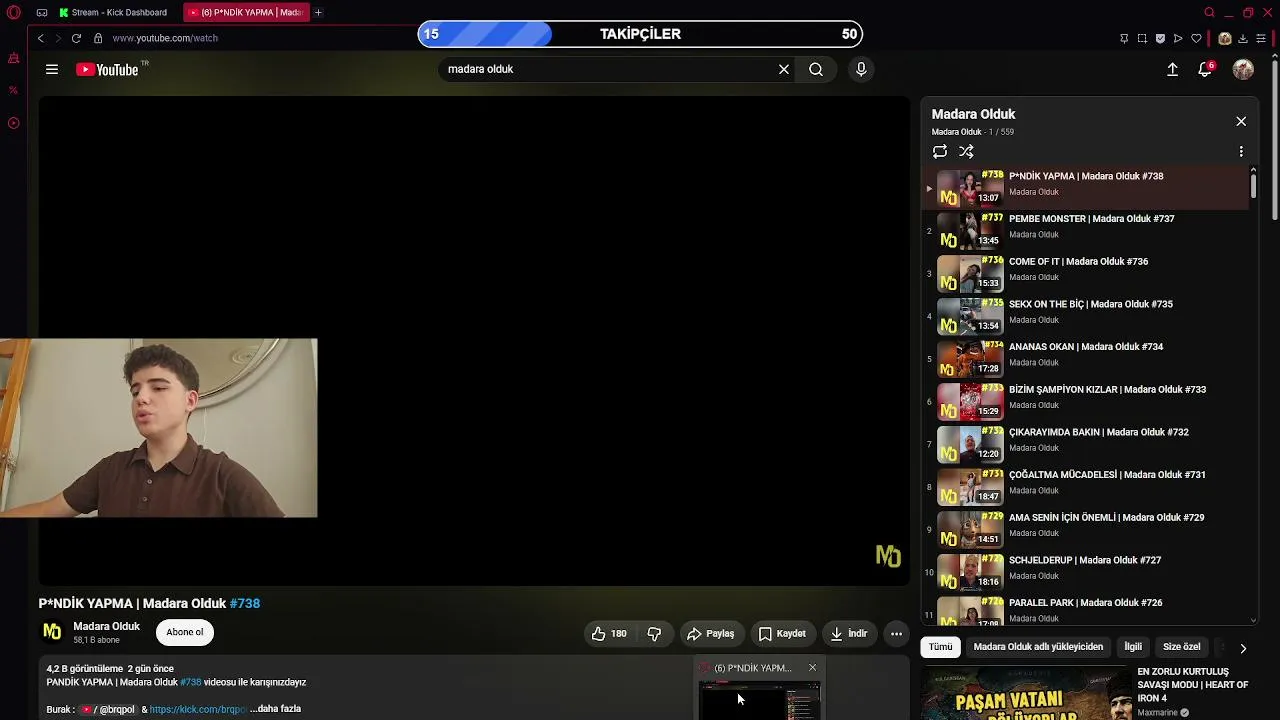The image size is (1280, 720).
Task: Open the sidebar player icon
Action: (x=13, y=123)
